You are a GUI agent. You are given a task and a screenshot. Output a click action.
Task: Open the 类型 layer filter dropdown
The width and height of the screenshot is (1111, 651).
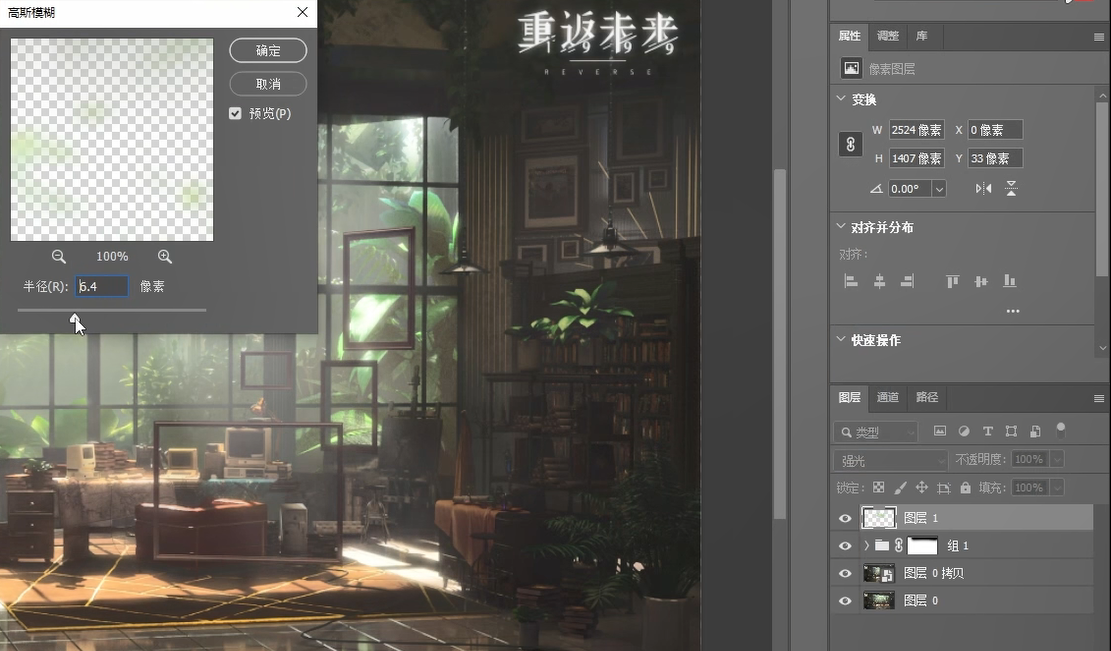[x=876, y=431]
